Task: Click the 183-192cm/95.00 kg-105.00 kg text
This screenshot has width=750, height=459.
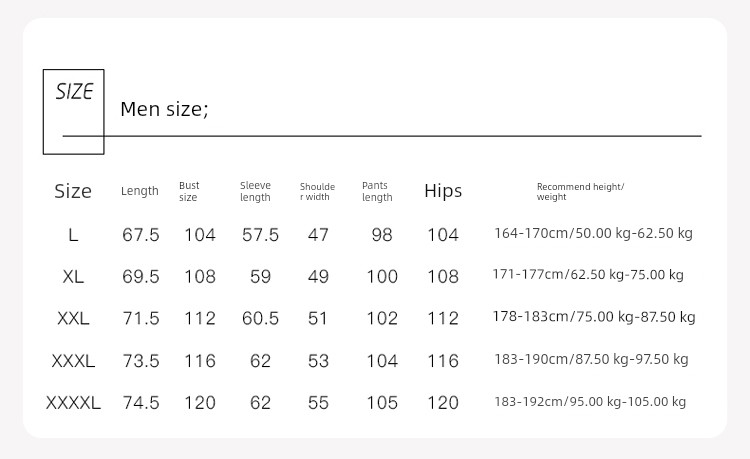Action: (590, 402)
